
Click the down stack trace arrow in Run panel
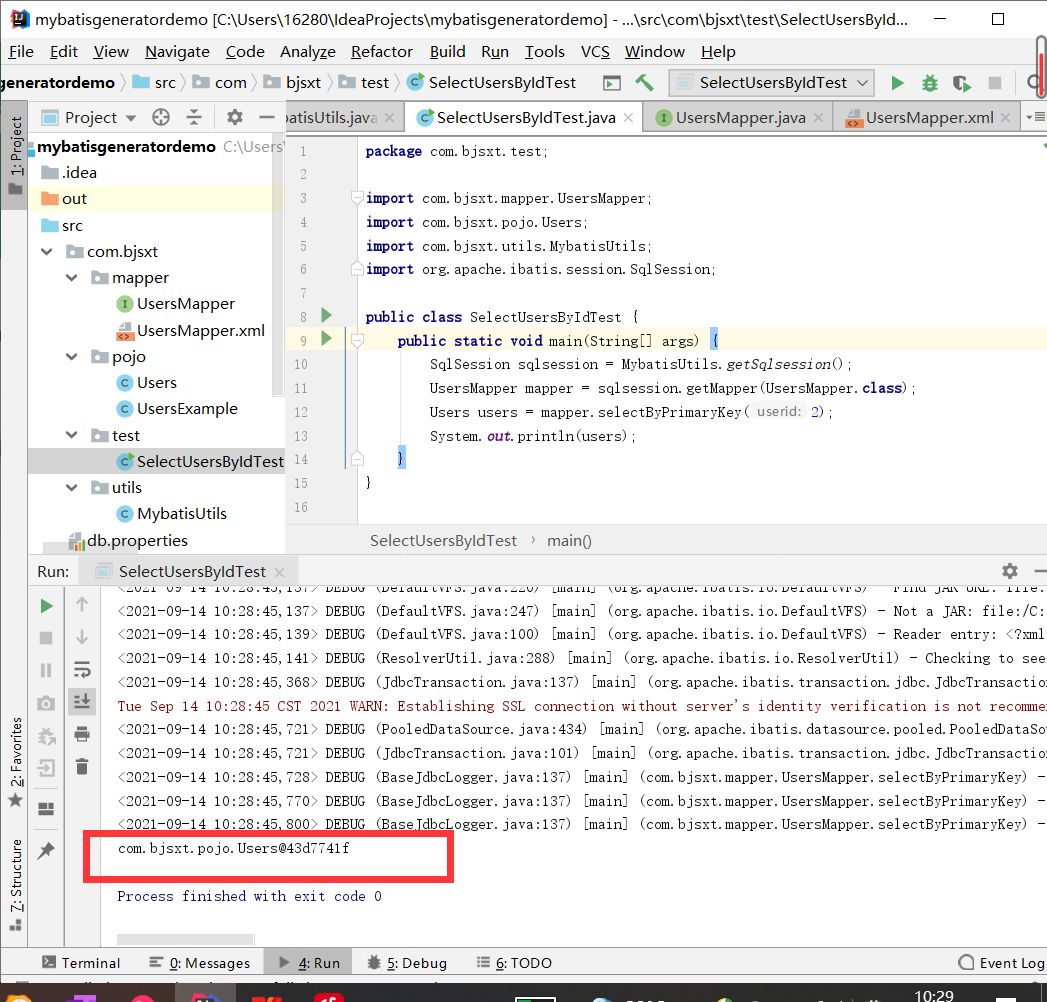click(81, 637)
